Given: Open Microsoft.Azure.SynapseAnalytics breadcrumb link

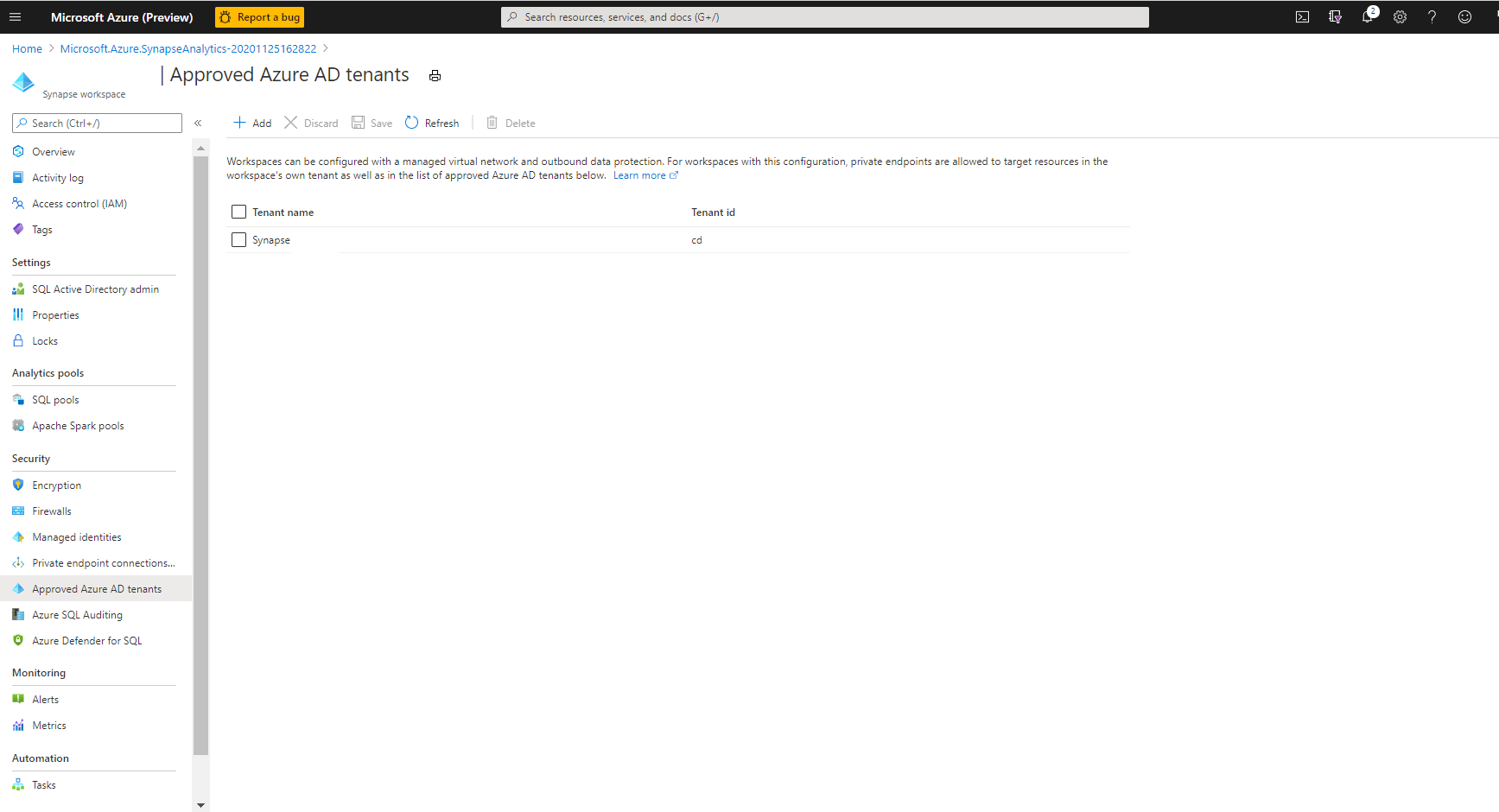Looking at the screenshot, I should (188, 49).
